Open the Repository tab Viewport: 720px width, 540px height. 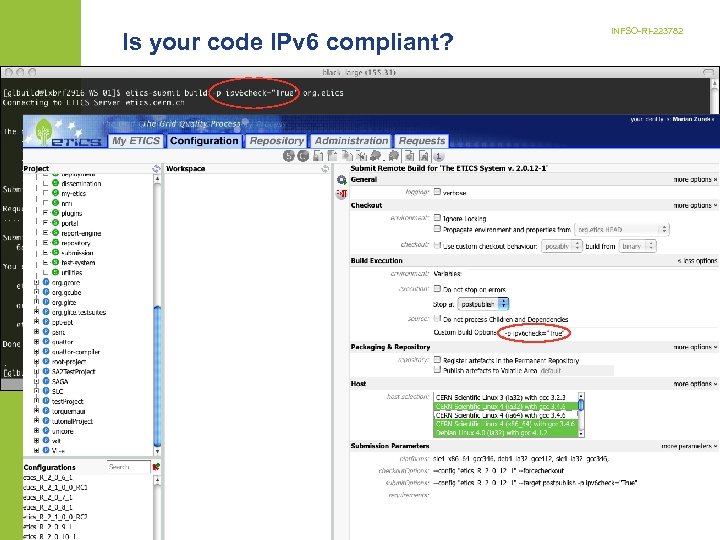276,141
